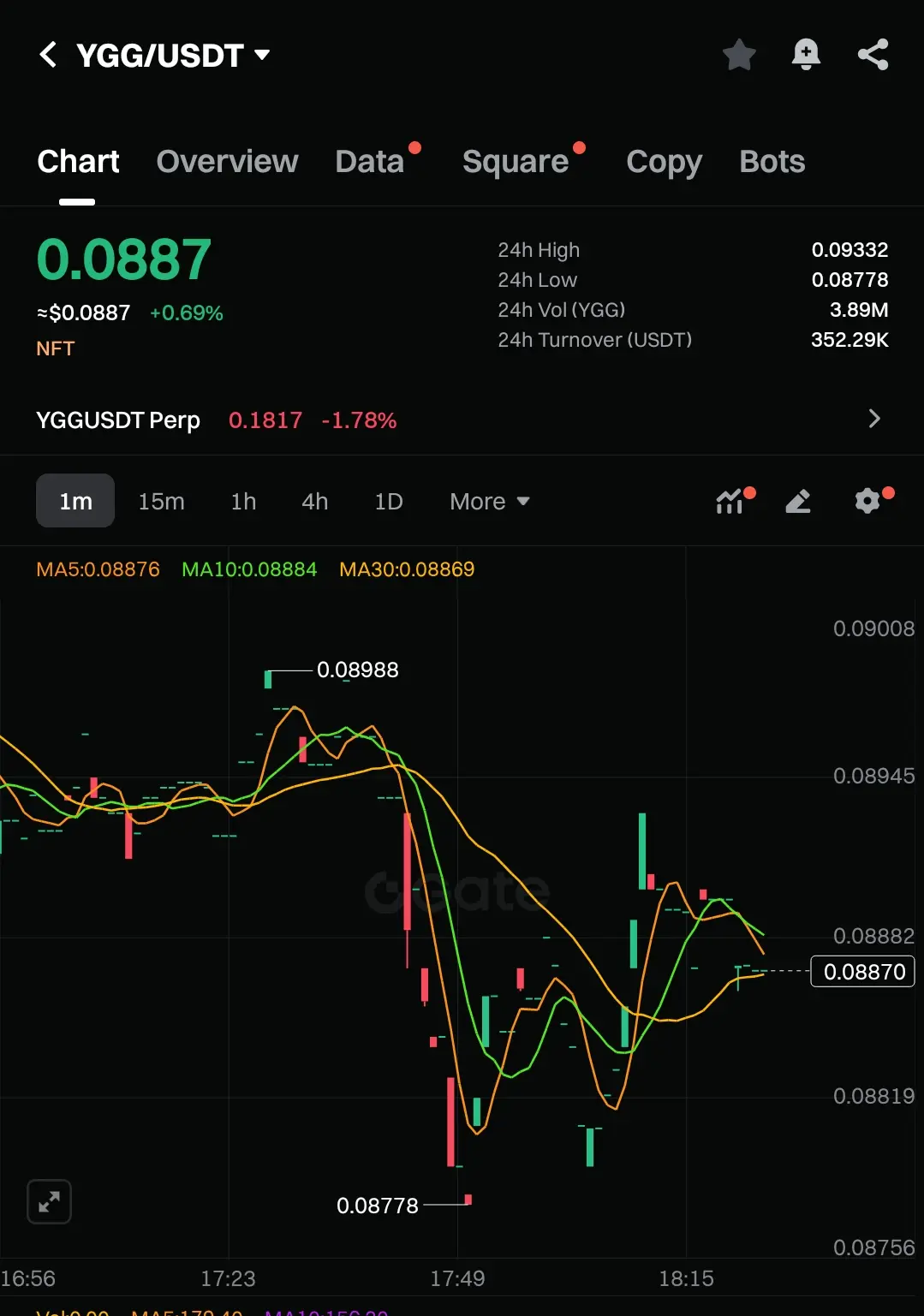Go back using the left arrow
Screen dimensions: 924x1316
[48, 55]
